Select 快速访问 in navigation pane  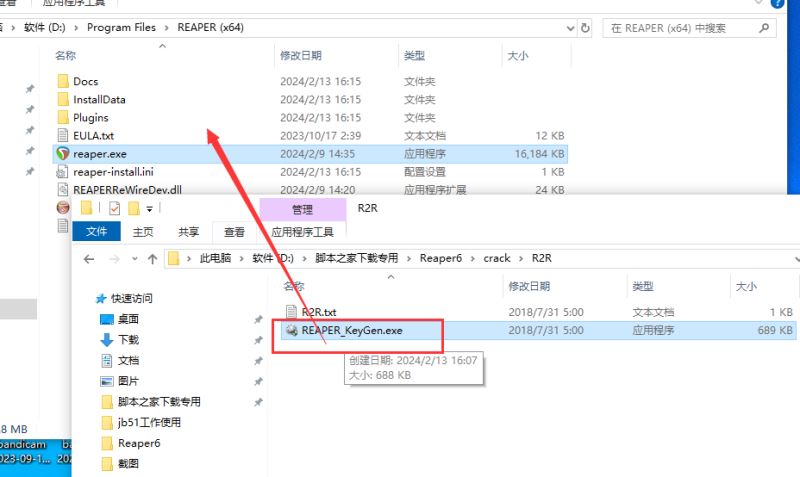132,298
